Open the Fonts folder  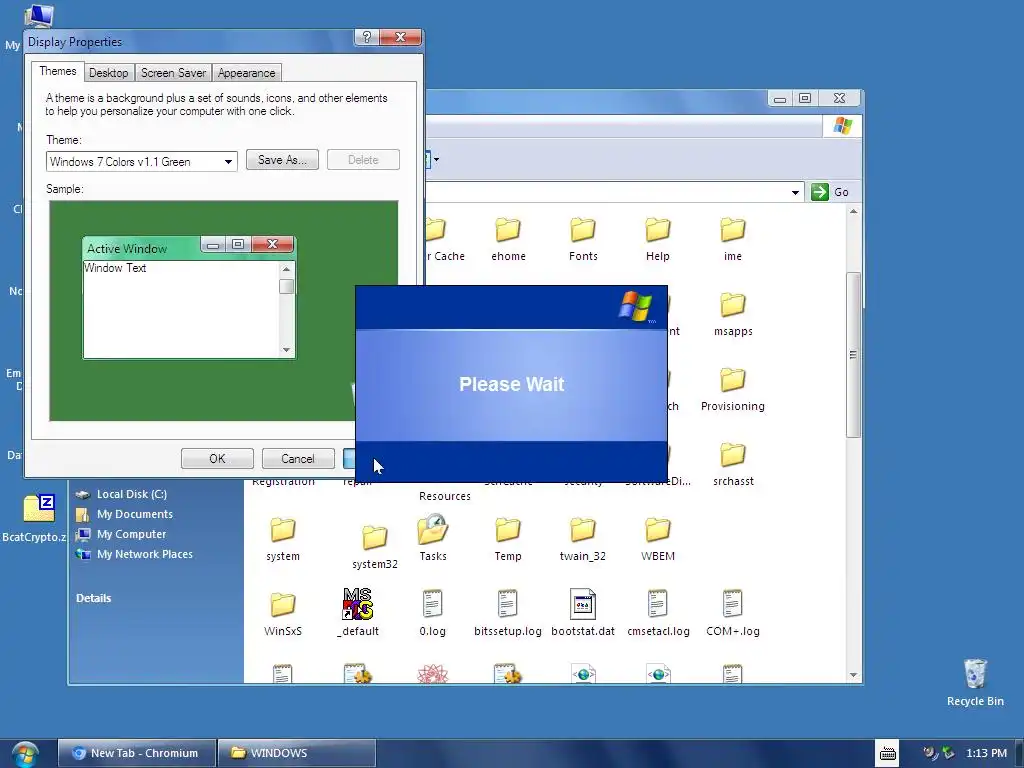tap(583, 239)
